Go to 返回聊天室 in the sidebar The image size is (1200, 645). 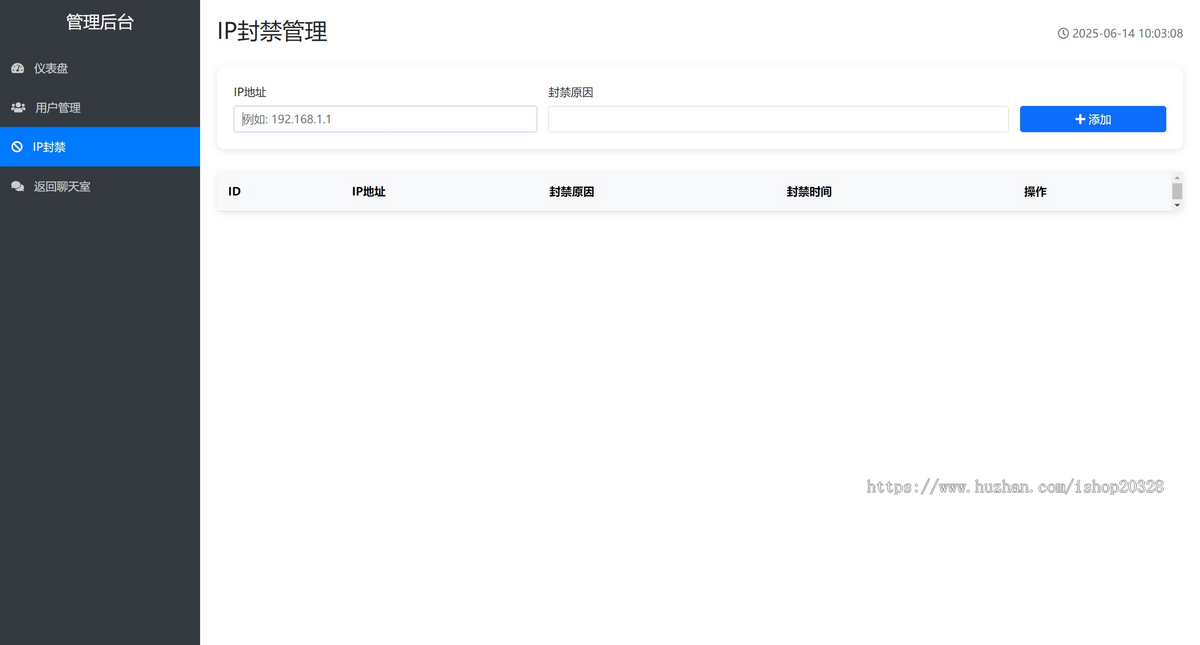[100, 186]
